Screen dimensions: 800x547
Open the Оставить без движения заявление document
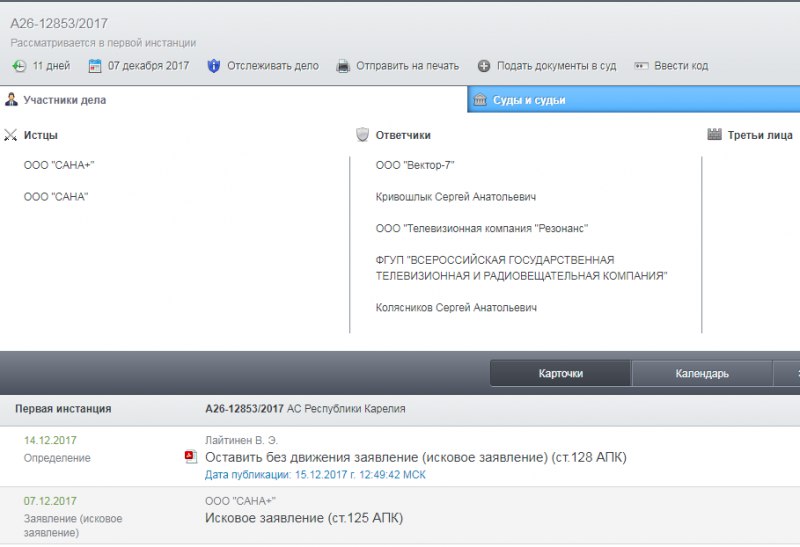(416, 457)
